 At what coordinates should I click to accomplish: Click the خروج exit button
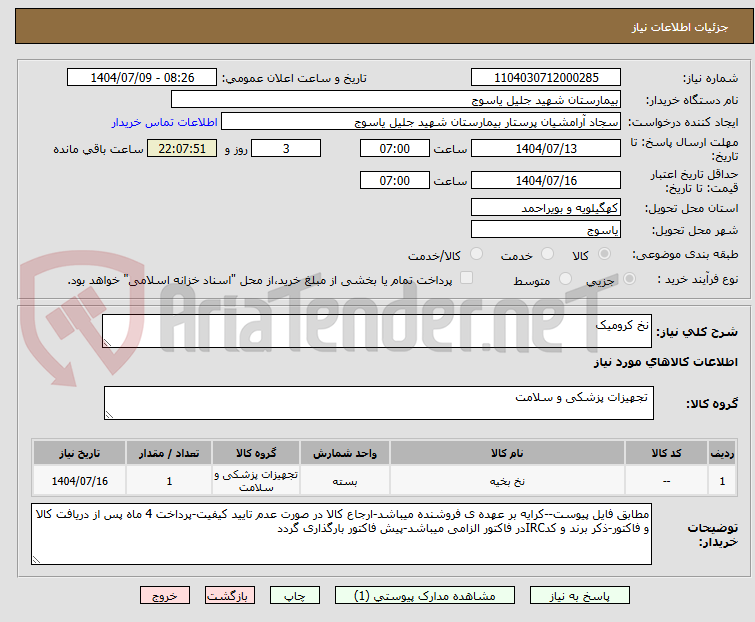point(165,596)
